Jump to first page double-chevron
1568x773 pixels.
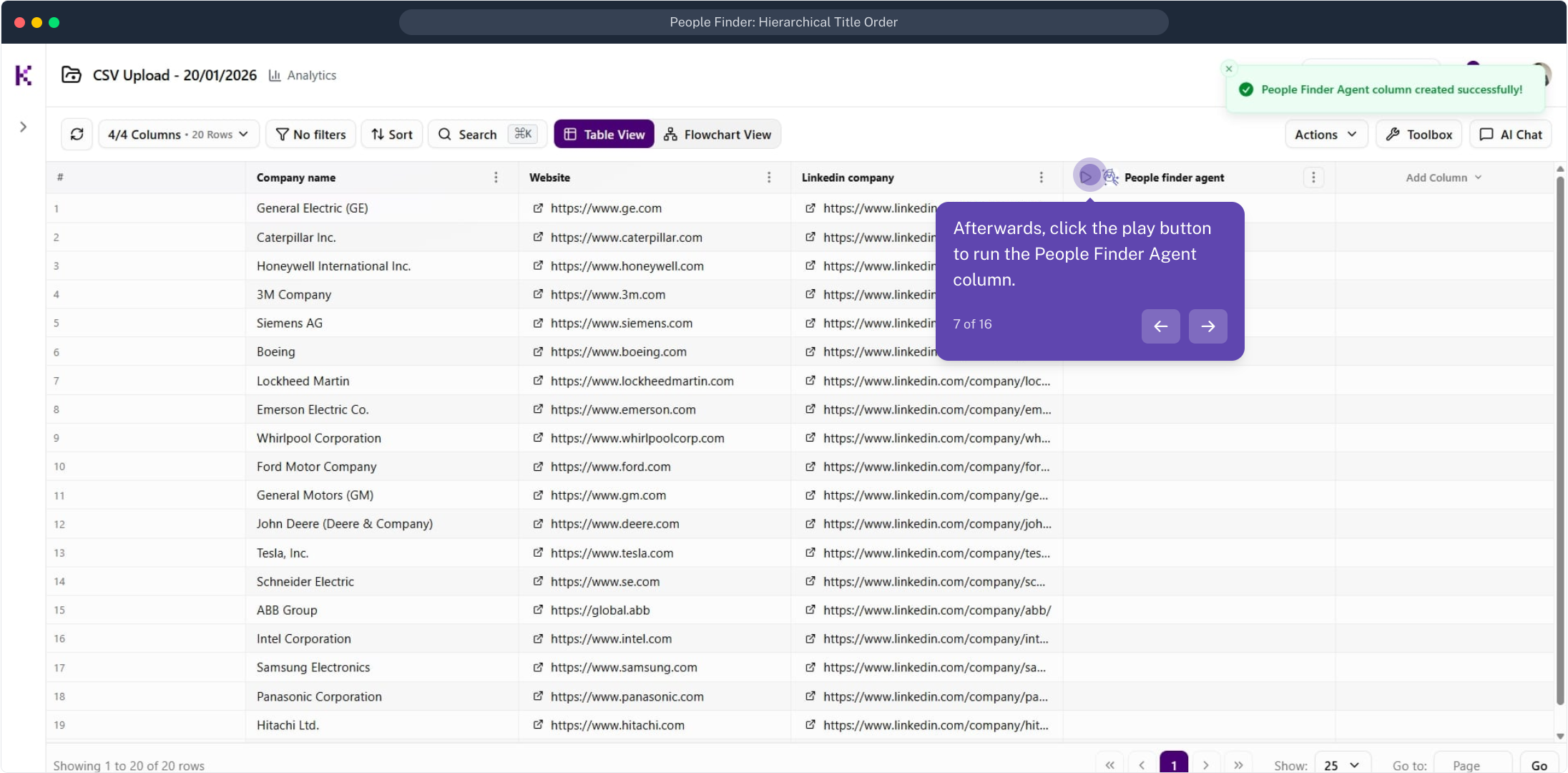coord(1109,765)
